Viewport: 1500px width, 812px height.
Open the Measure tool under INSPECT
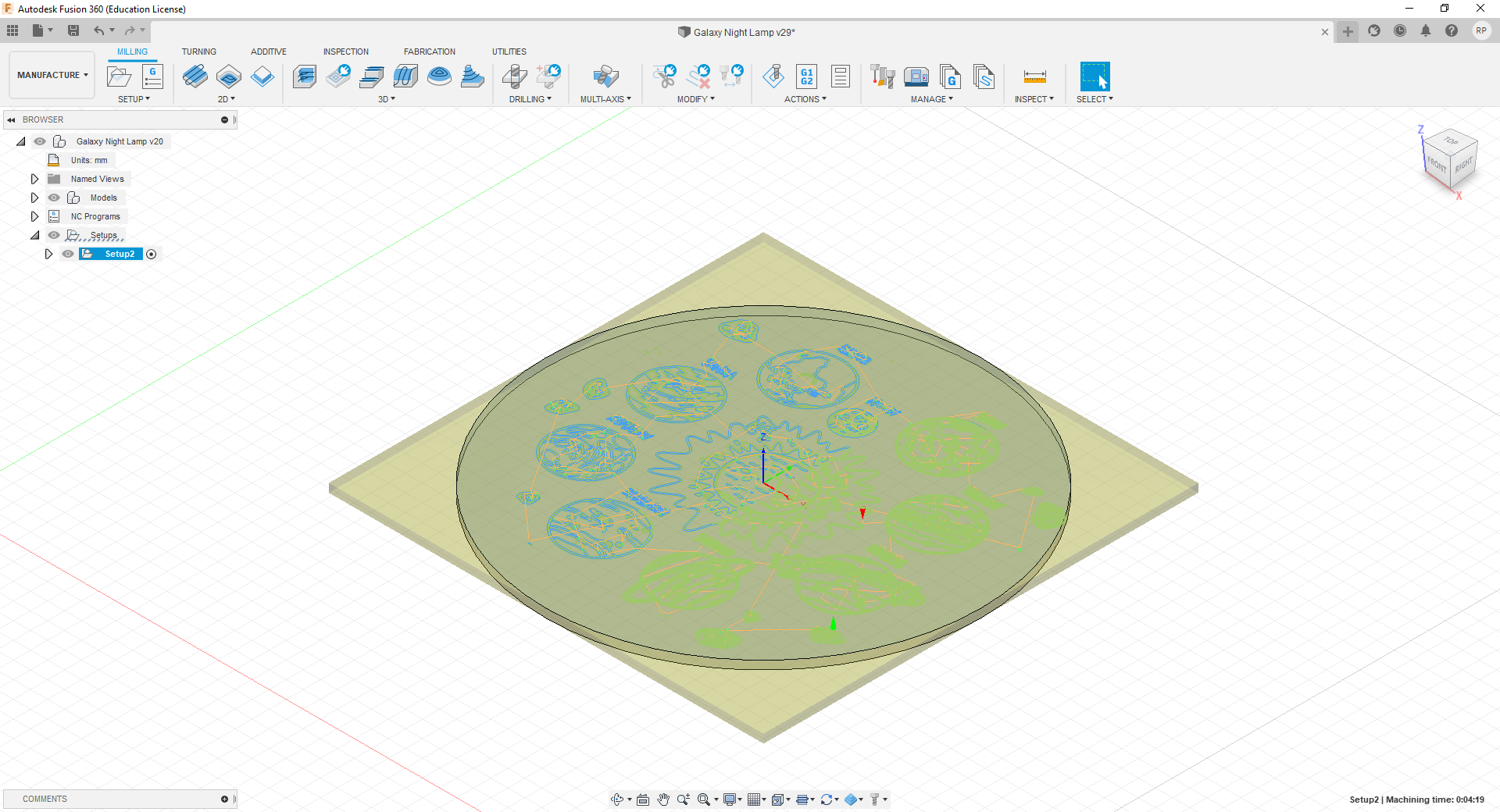[x=1034, y=77]
